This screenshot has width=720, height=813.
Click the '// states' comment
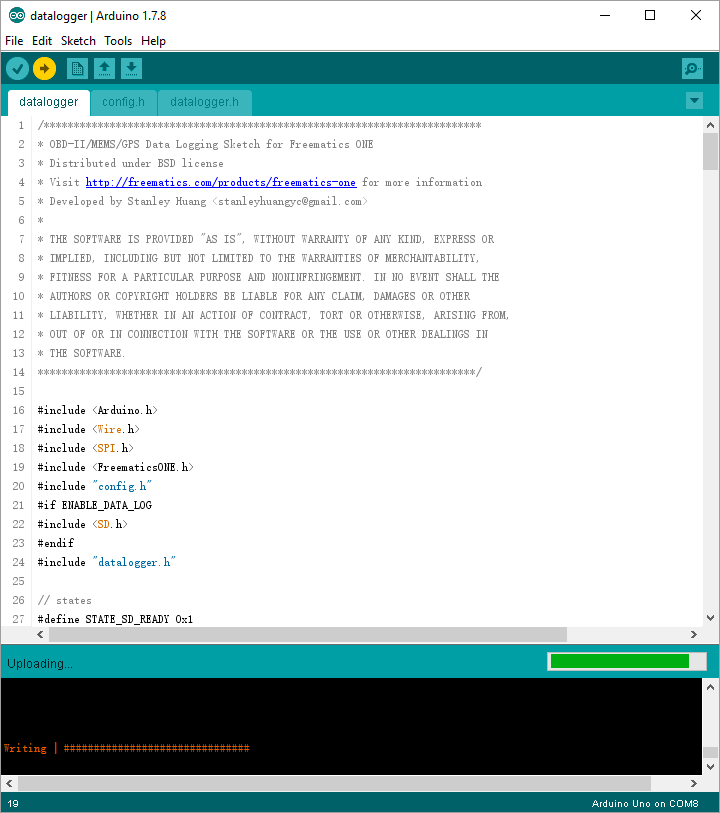[65, 600]
